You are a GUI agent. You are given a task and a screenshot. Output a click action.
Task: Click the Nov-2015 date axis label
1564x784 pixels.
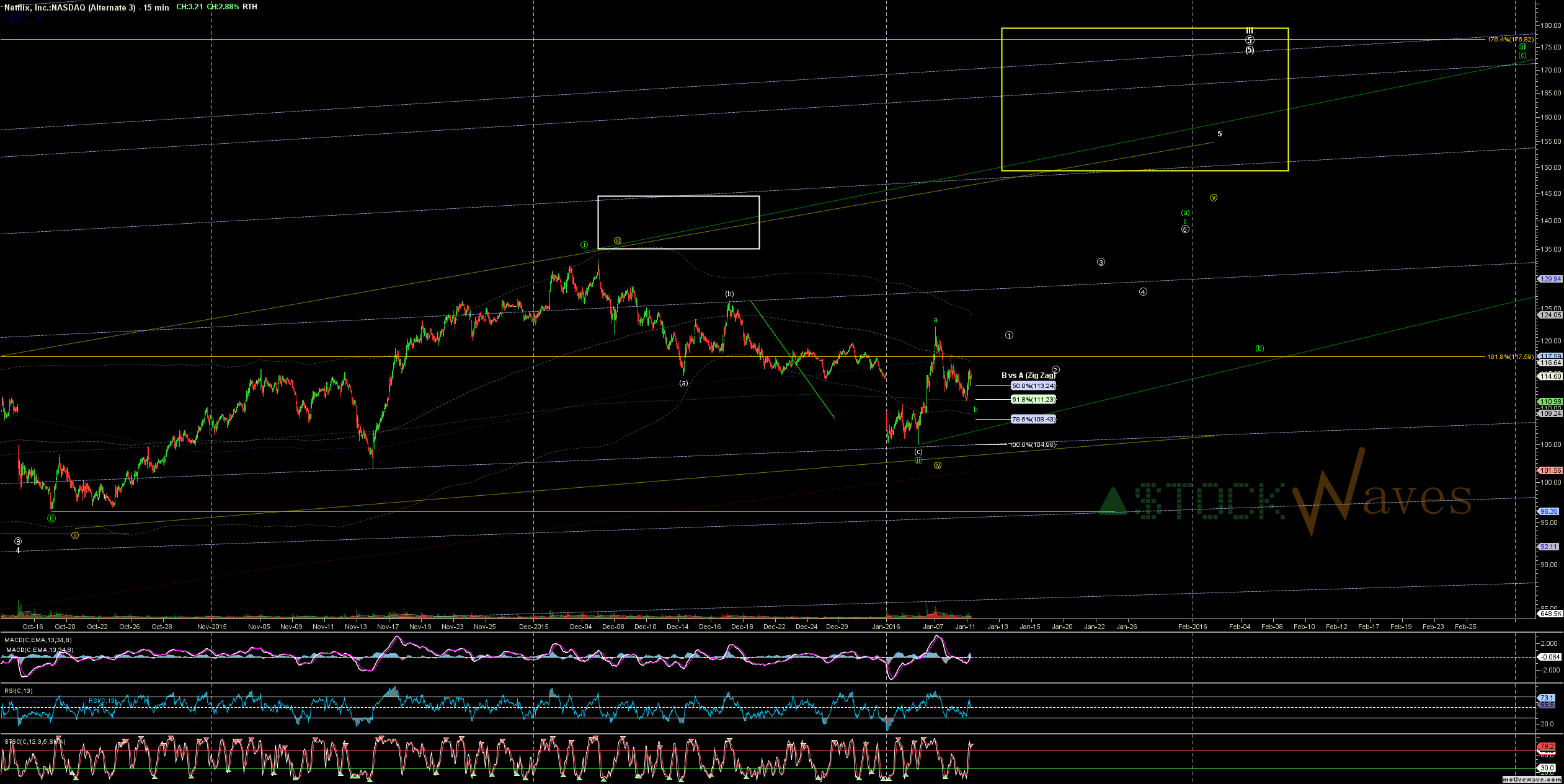tap(212, 627)
